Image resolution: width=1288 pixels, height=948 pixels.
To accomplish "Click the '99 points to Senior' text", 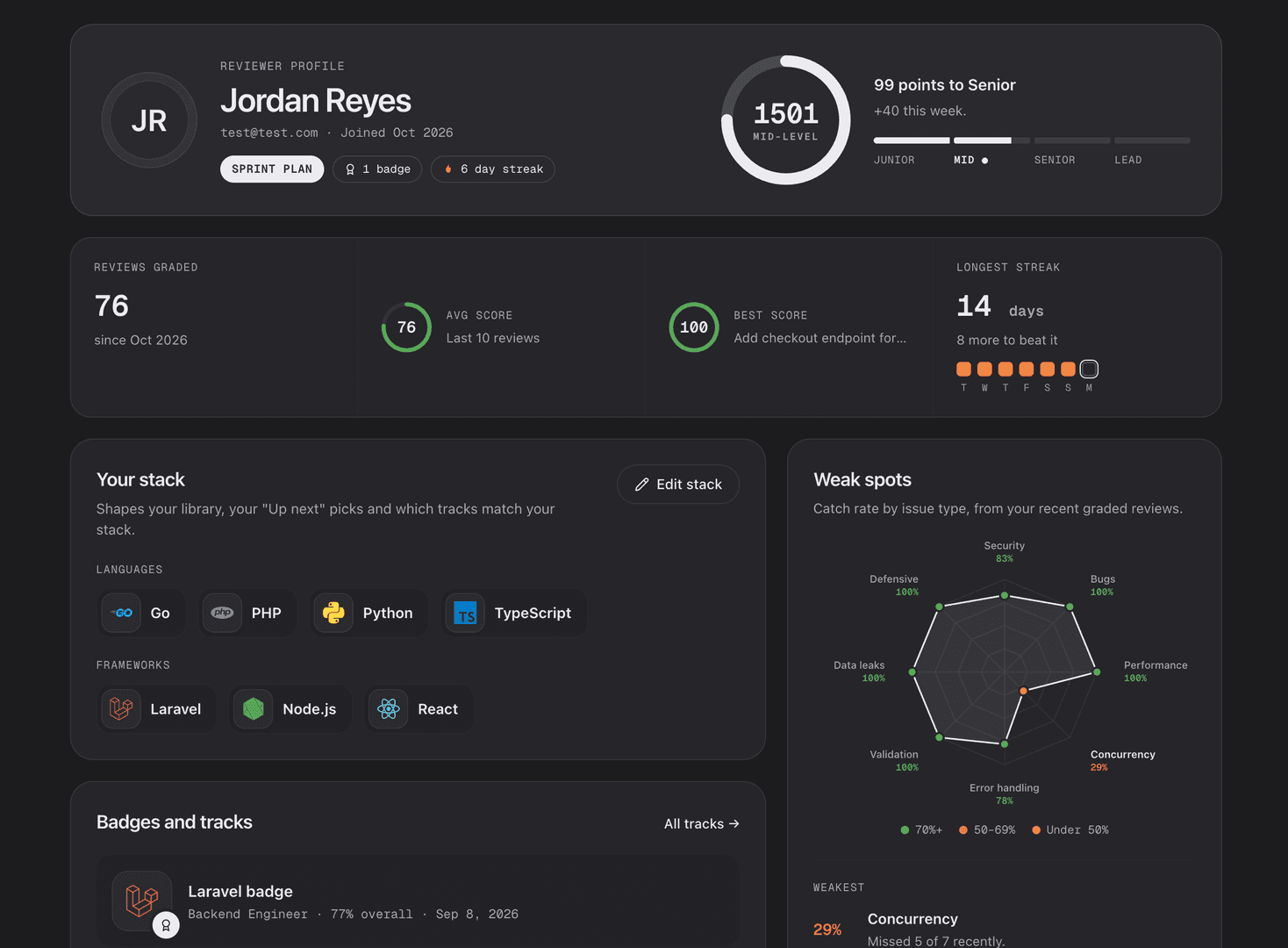I will (x=945, y=85).
